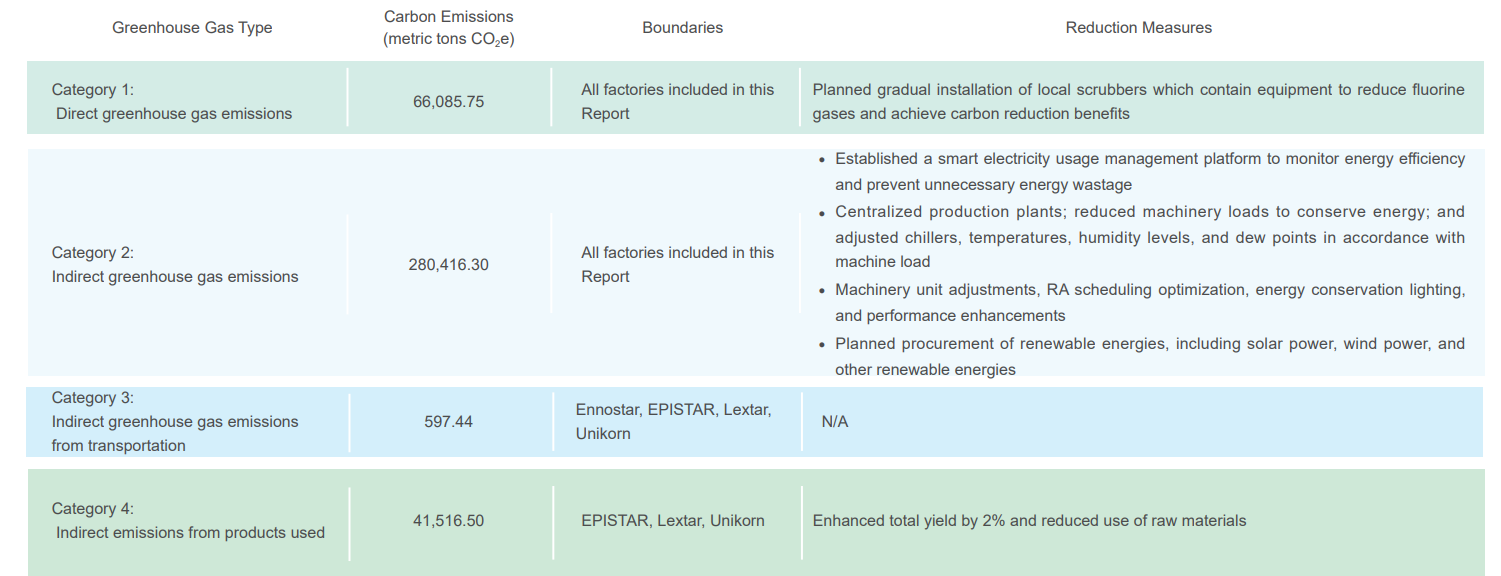Select the 66,085.75 emissions value

point(448,101)
